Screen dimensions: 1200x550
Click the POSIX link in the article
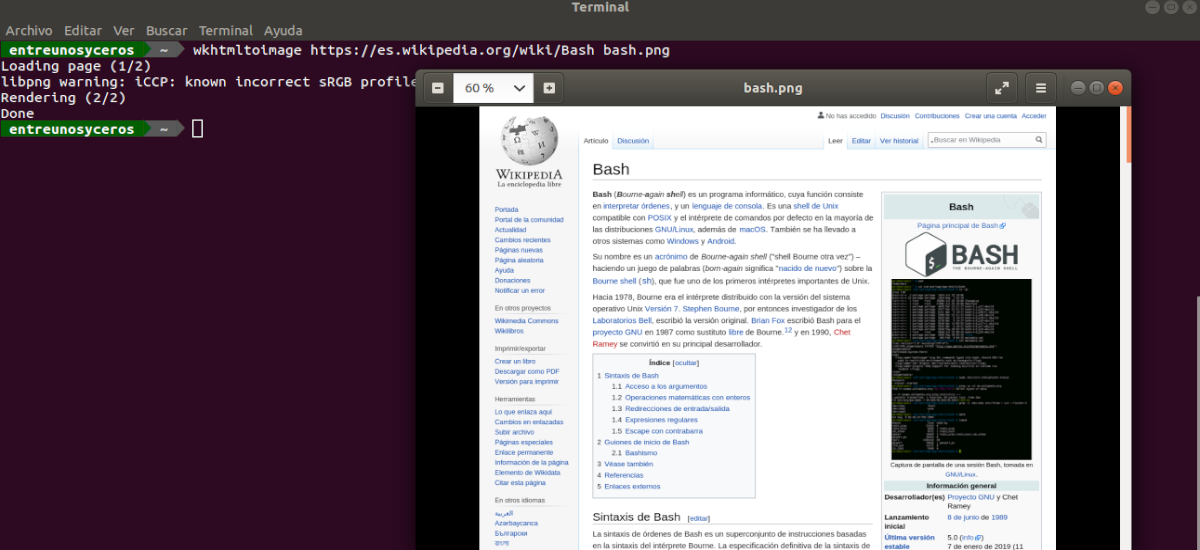point(659,217)
